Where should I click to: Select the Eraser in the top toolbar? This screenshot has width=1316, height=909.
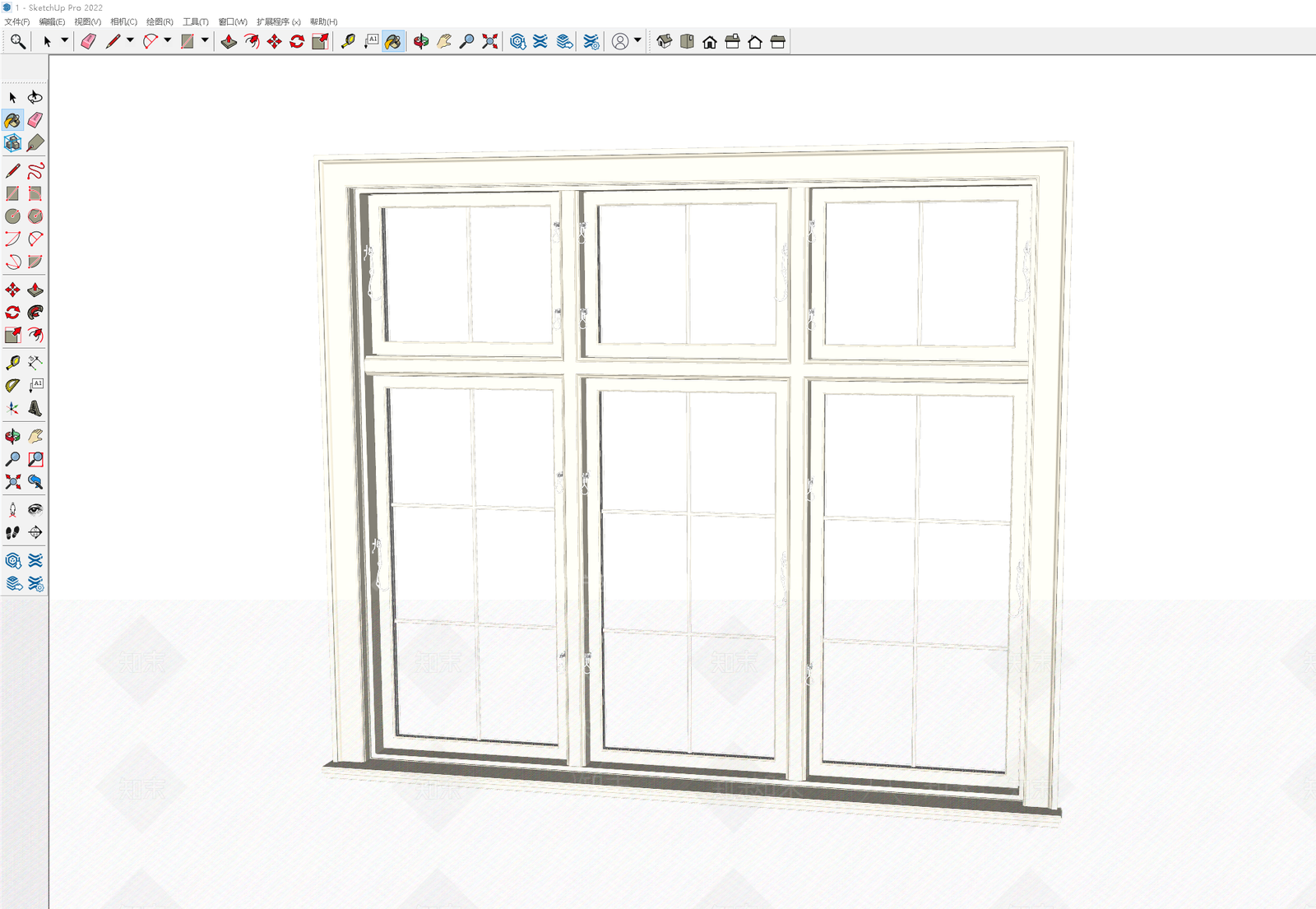[88, 41]
